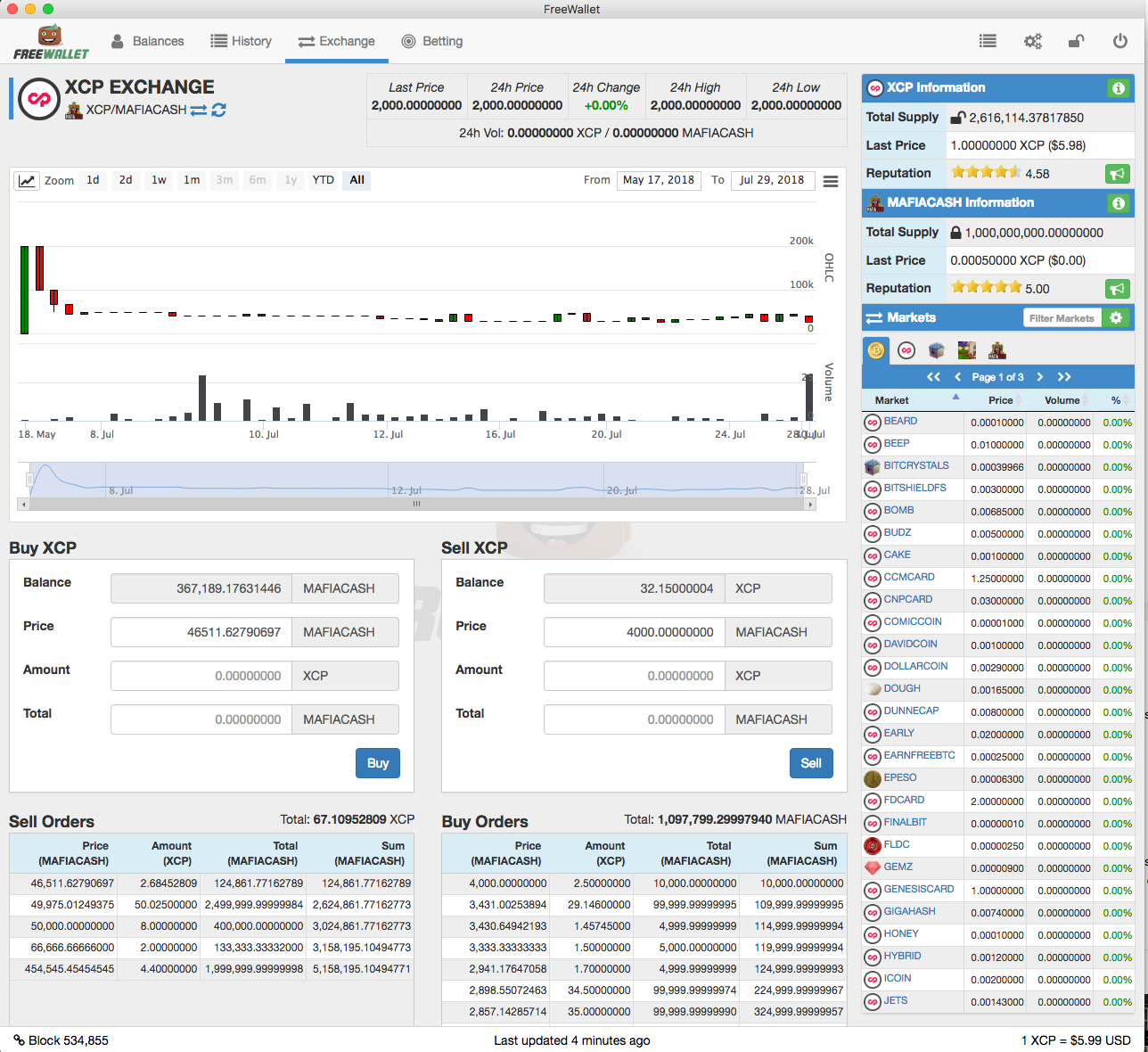Click Sell XCP Total input field
This screenshot has width=1148, height=1052.
coord(634,719)
